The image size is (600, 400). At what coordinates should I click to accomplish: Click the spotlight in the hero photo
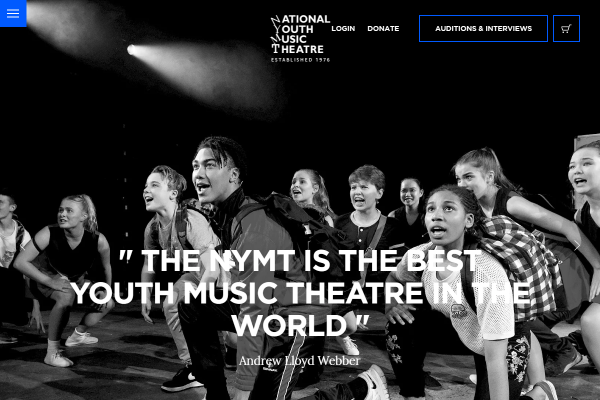pyautogui.click(x=131, y=50)
